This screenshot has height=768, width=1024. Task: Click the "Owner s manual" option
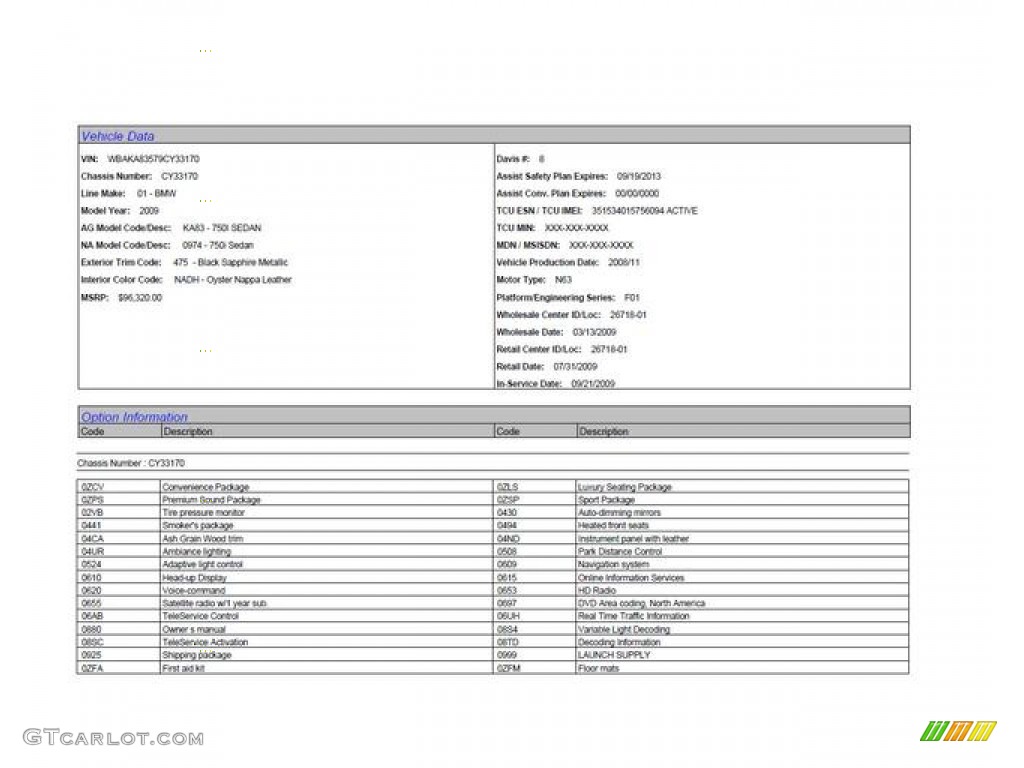[x=194, y=630]
